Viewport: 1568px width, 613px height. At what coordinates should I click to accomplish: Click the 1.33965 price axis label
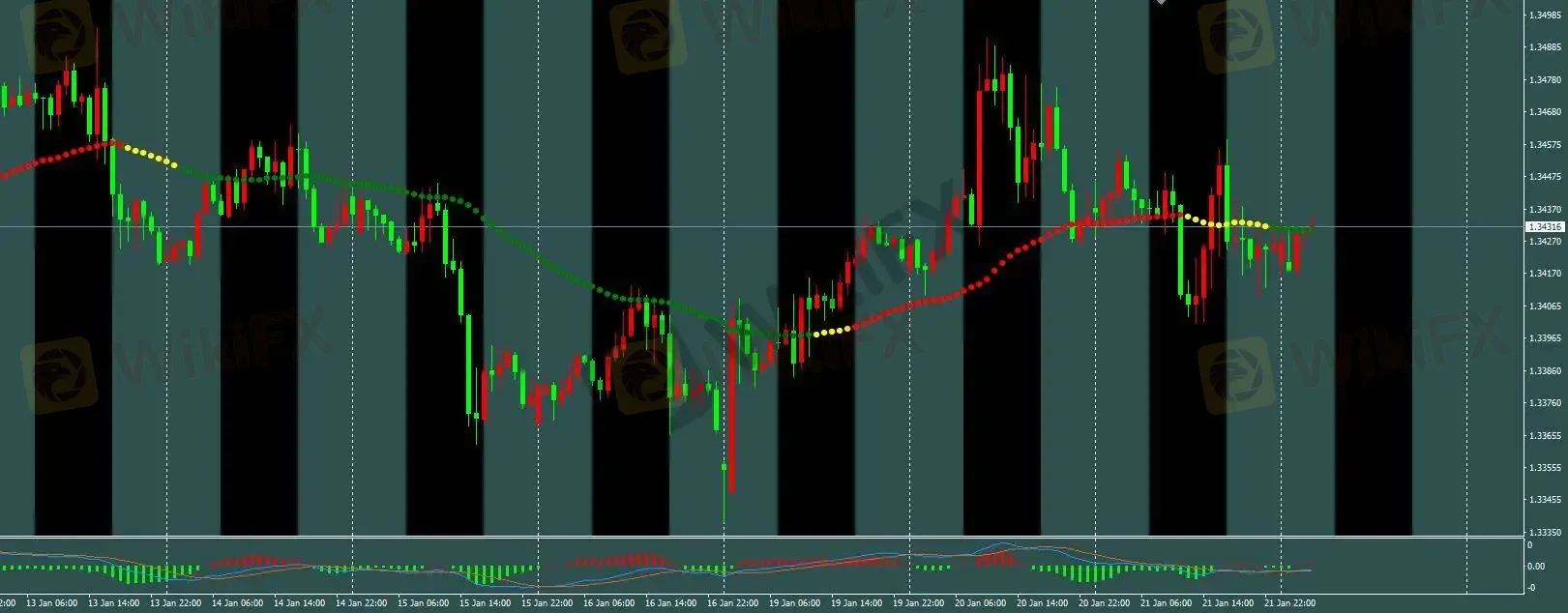click(1546, 338)
